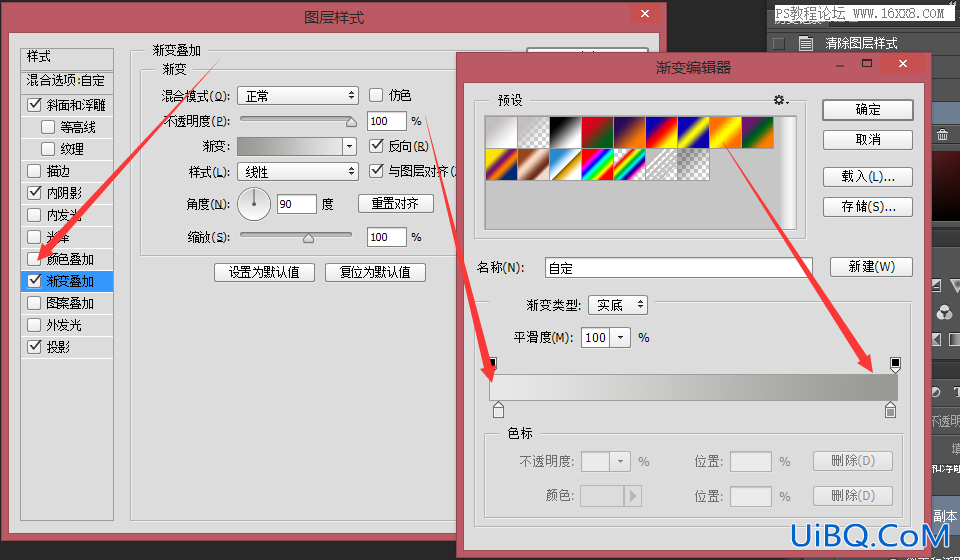
Task: Enable the 外发光 checkbox
Action: pyautogui.click(x=34, y=325)
